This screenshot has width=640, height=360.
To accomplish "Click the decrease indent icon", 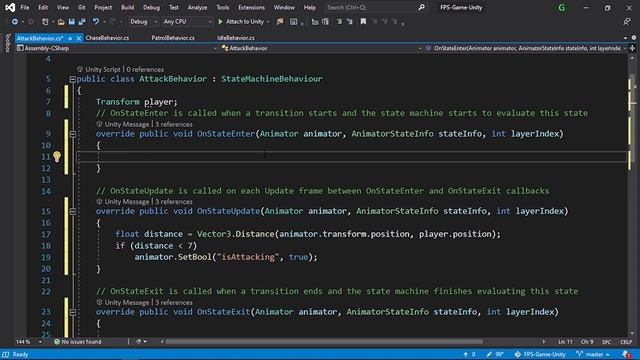I will (339, 22).
